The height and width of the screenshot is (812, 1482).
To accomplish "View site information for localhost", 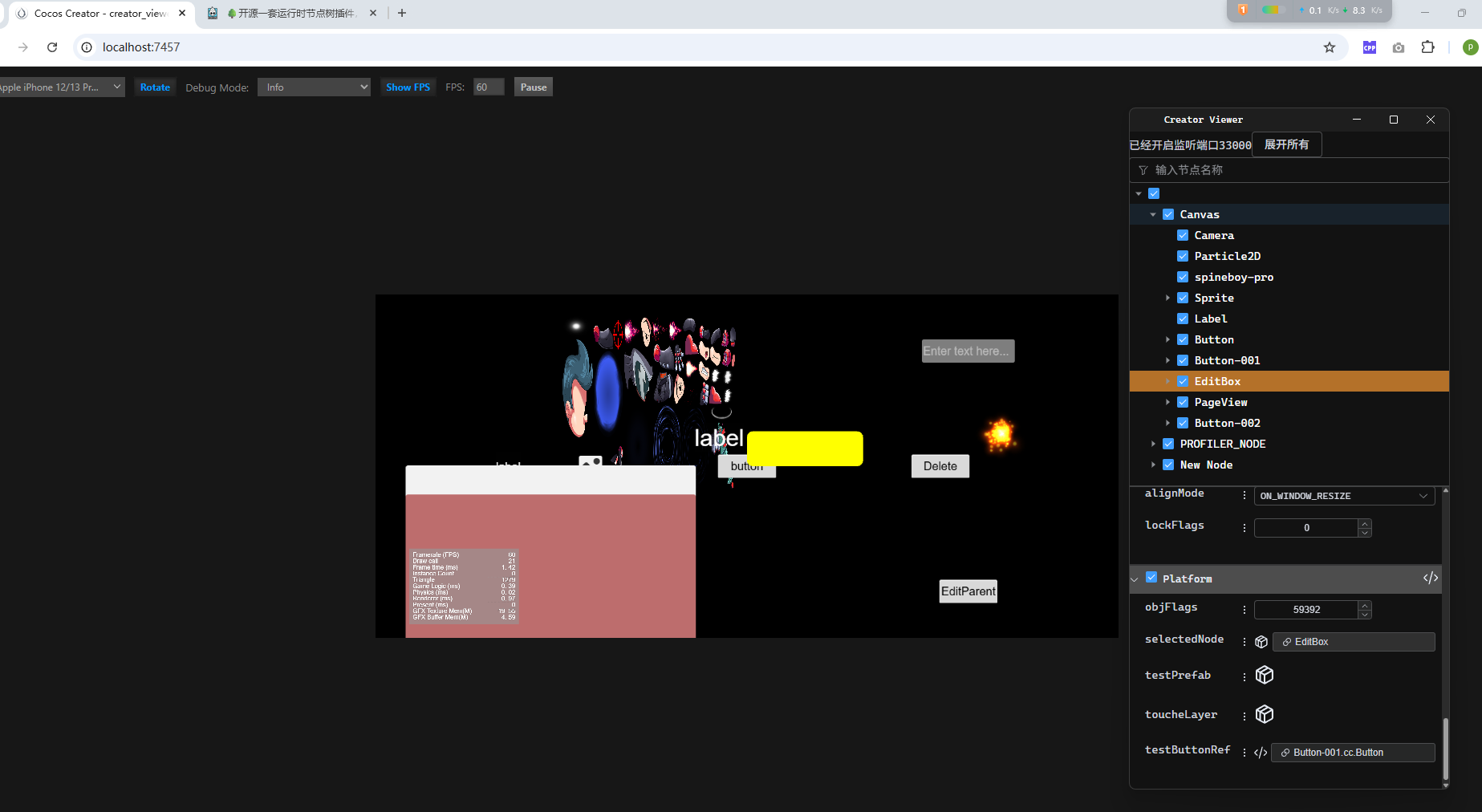I will pyautogui.click(x=87, y=47).
